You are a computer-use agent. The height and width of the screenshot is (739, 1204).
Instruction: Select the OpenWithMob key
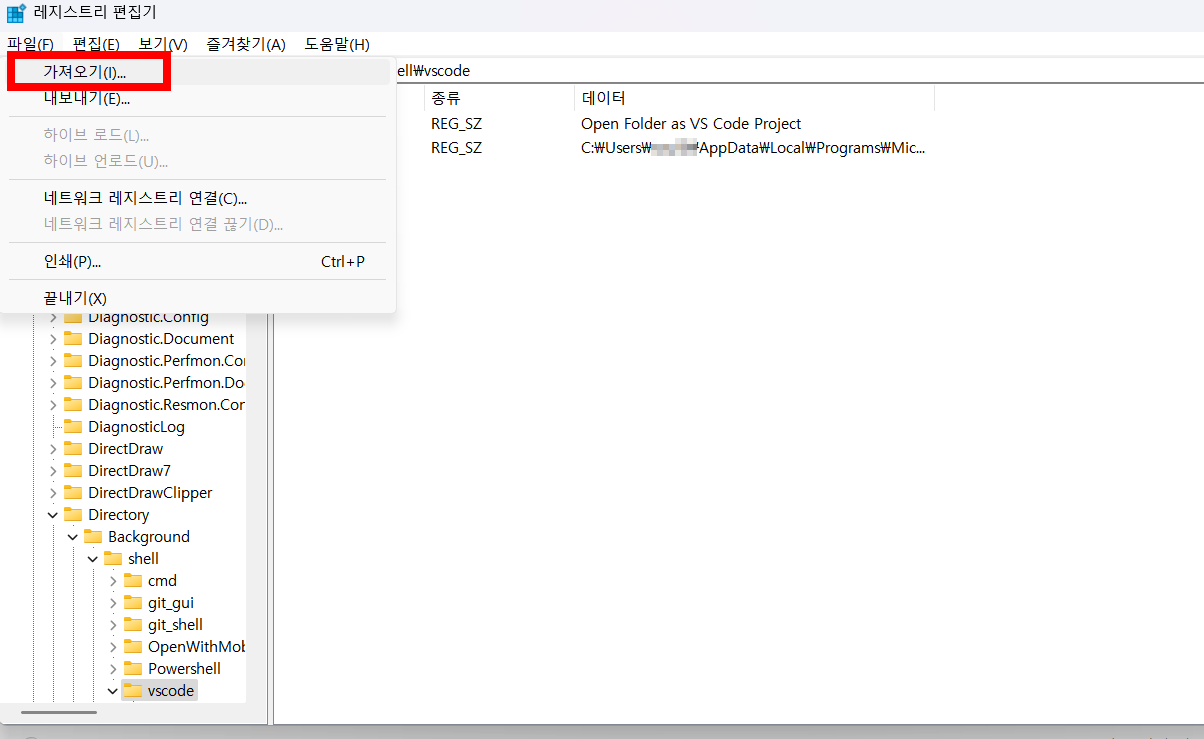tap(196, 647)
